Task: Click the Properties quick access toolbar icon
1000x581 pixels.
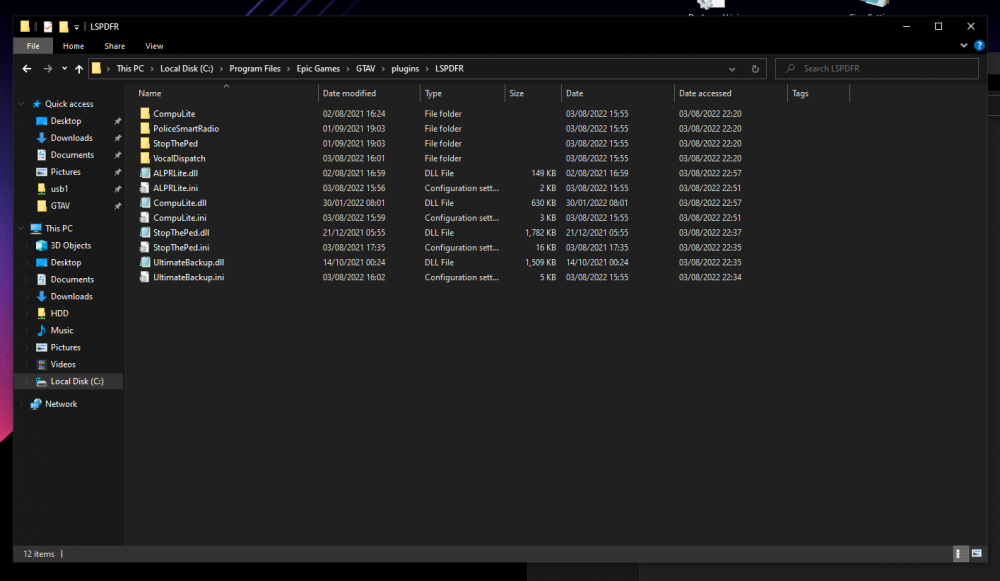Action: click(48, 27)
